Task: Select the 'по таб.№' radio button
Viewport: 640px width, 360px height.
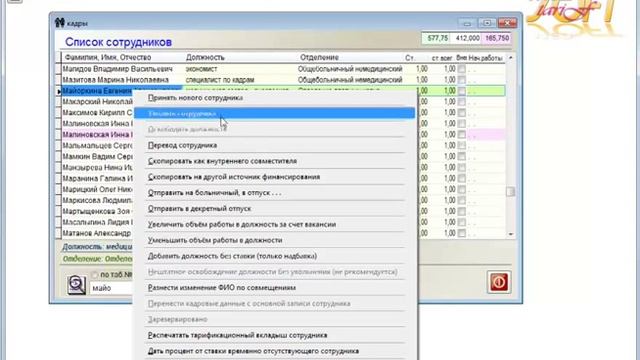Action: pyautogui.click(x=95, y=275)
